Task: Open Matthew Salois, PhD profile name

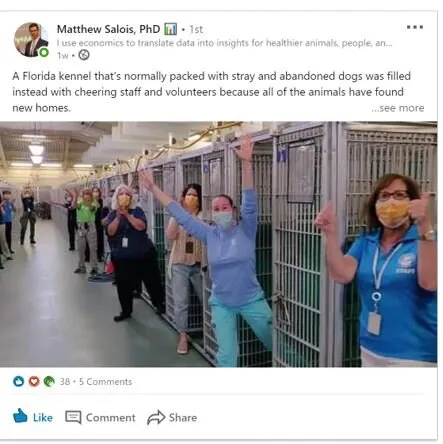Action: pyautogui.click(x=108, y=29)
